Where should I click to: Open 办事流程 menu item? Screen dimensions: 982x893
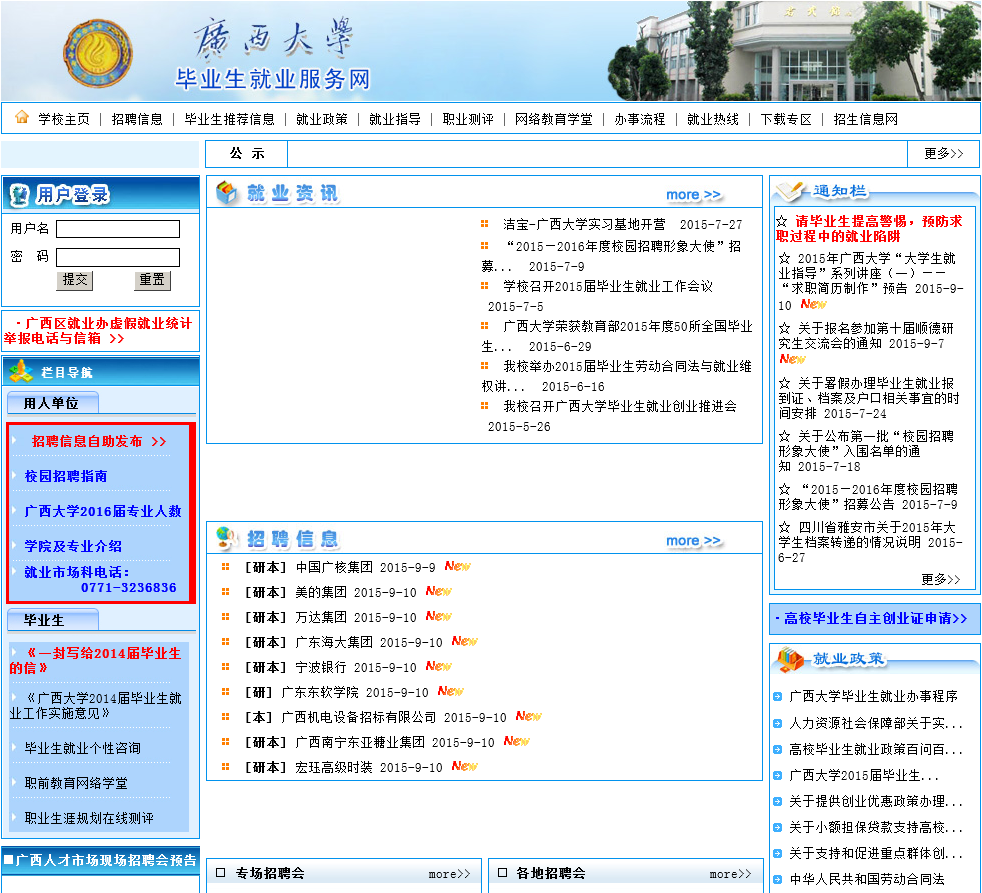639,119
